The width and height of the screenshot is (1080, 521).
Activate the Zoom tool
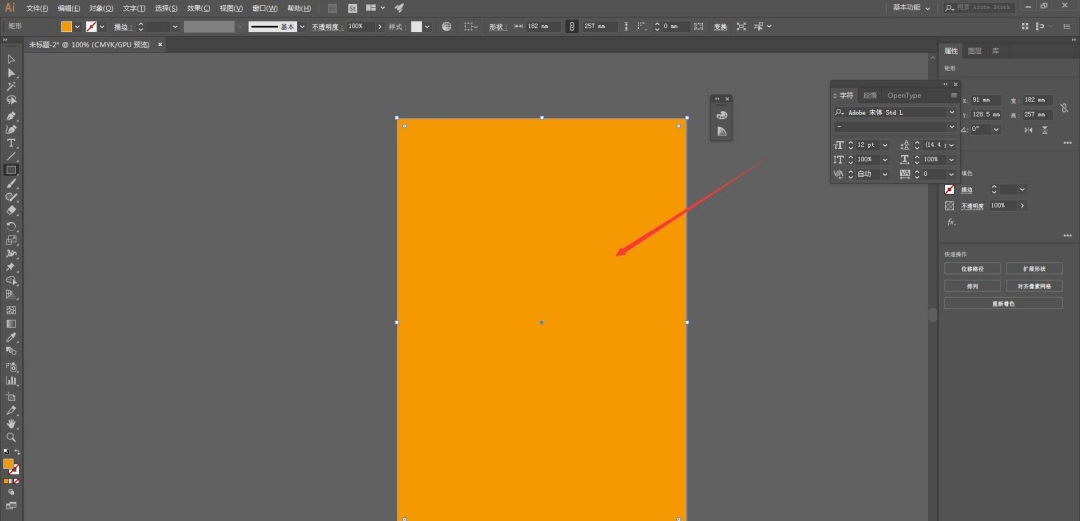coord(11,438)
